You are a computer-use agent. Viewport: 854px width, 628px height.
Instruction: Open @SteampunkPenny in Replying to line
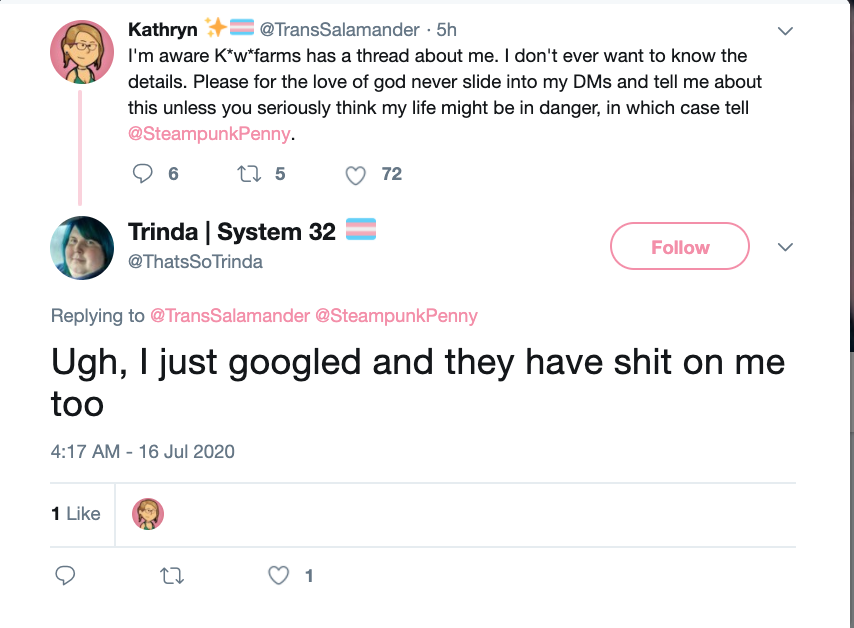(396, 316)
